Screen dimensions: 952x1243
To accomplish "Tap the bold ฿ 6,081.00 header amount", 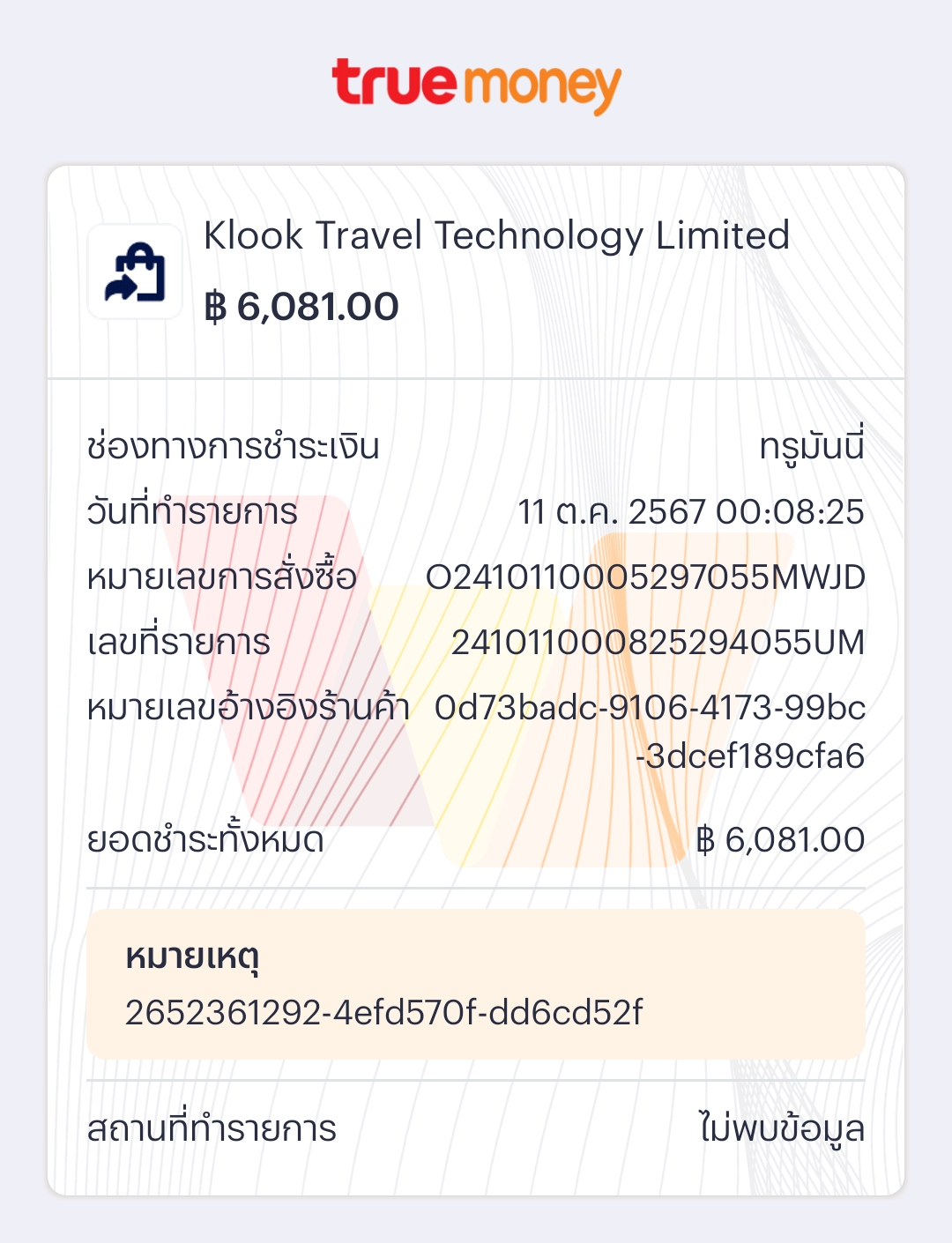I will point(301,307).
